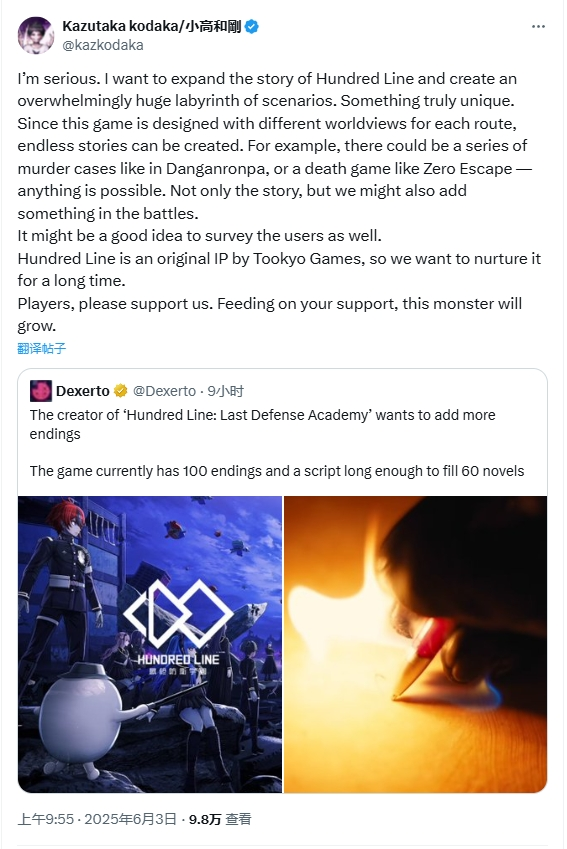Click the gold verified badge beside Dexerto
The height and width of the screenshot is (849, 567).
click(120, 391)
